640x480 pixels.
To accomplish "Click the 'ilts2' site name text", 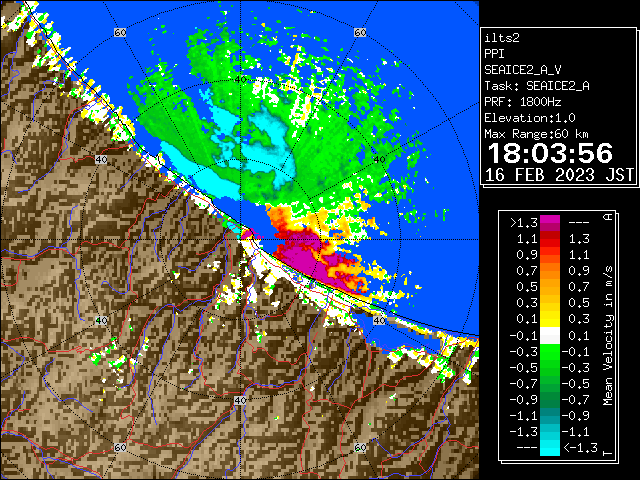I will point(502,38).
